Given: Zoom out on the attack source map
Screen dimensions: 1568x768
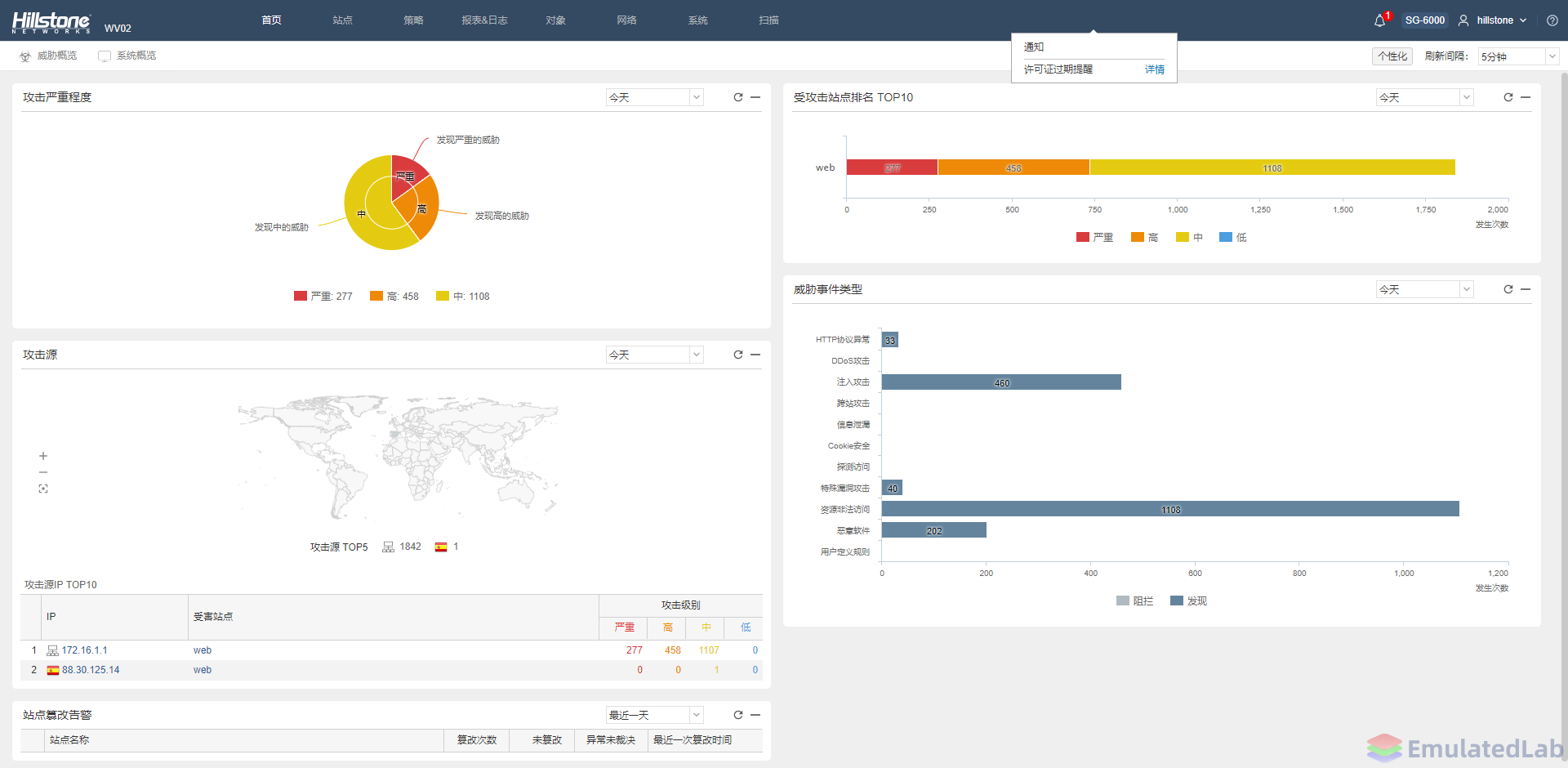Looking at the screenshot, I should point(43,472).
